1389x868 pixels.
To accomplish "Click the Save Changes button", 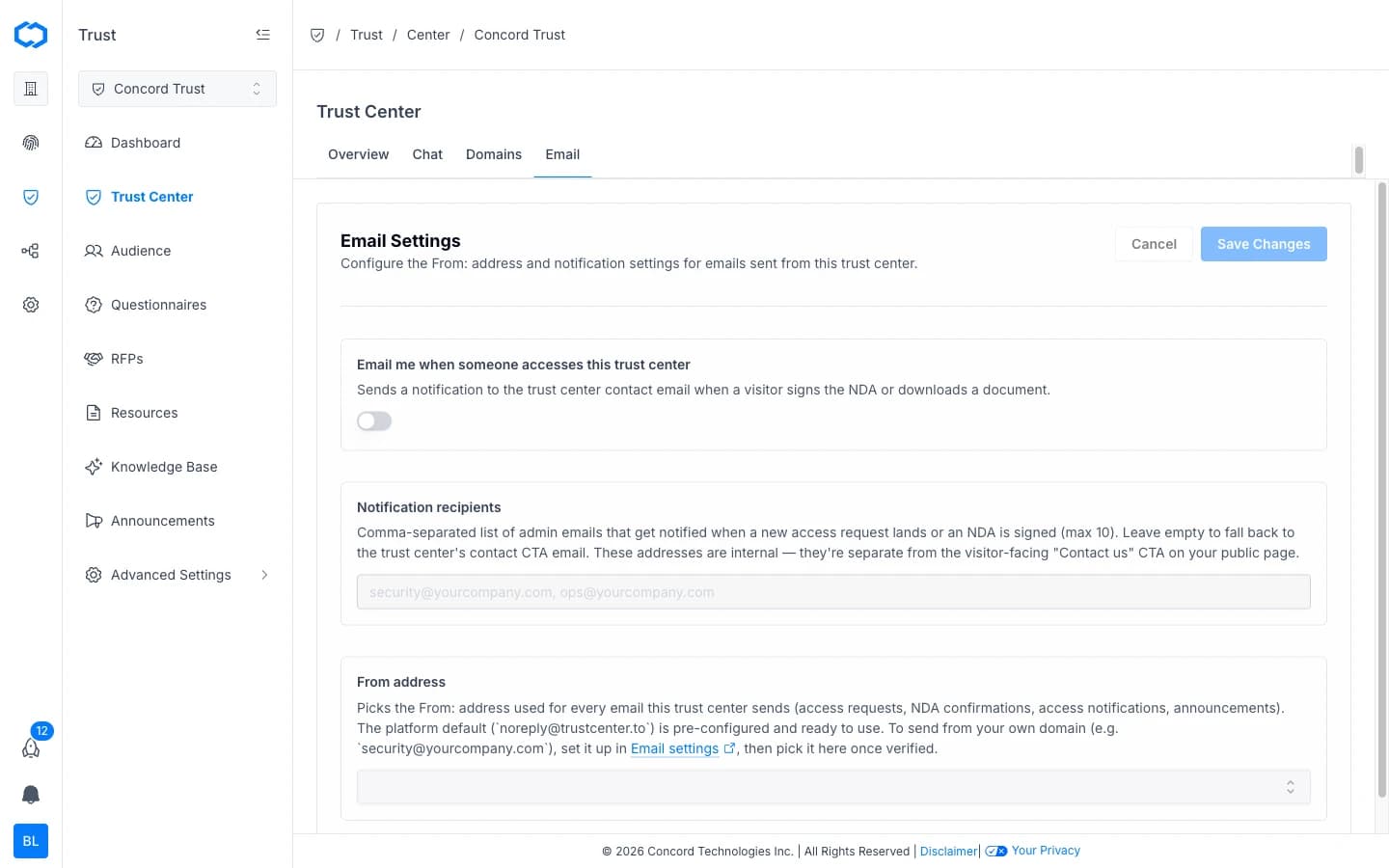I will tap(1264, 244).
